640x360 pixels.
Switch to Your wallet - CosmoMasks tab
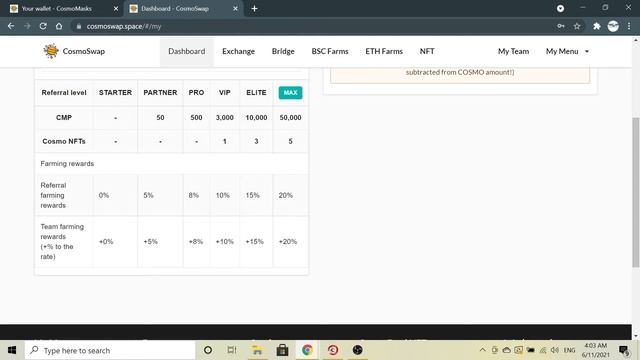point(56,9)
